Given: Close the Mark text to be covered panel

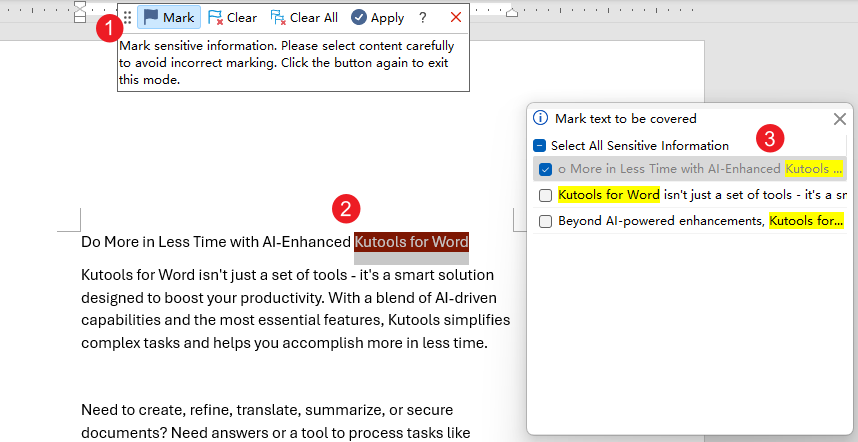Looking at the screenshot, I should click(x=839, y=119).
